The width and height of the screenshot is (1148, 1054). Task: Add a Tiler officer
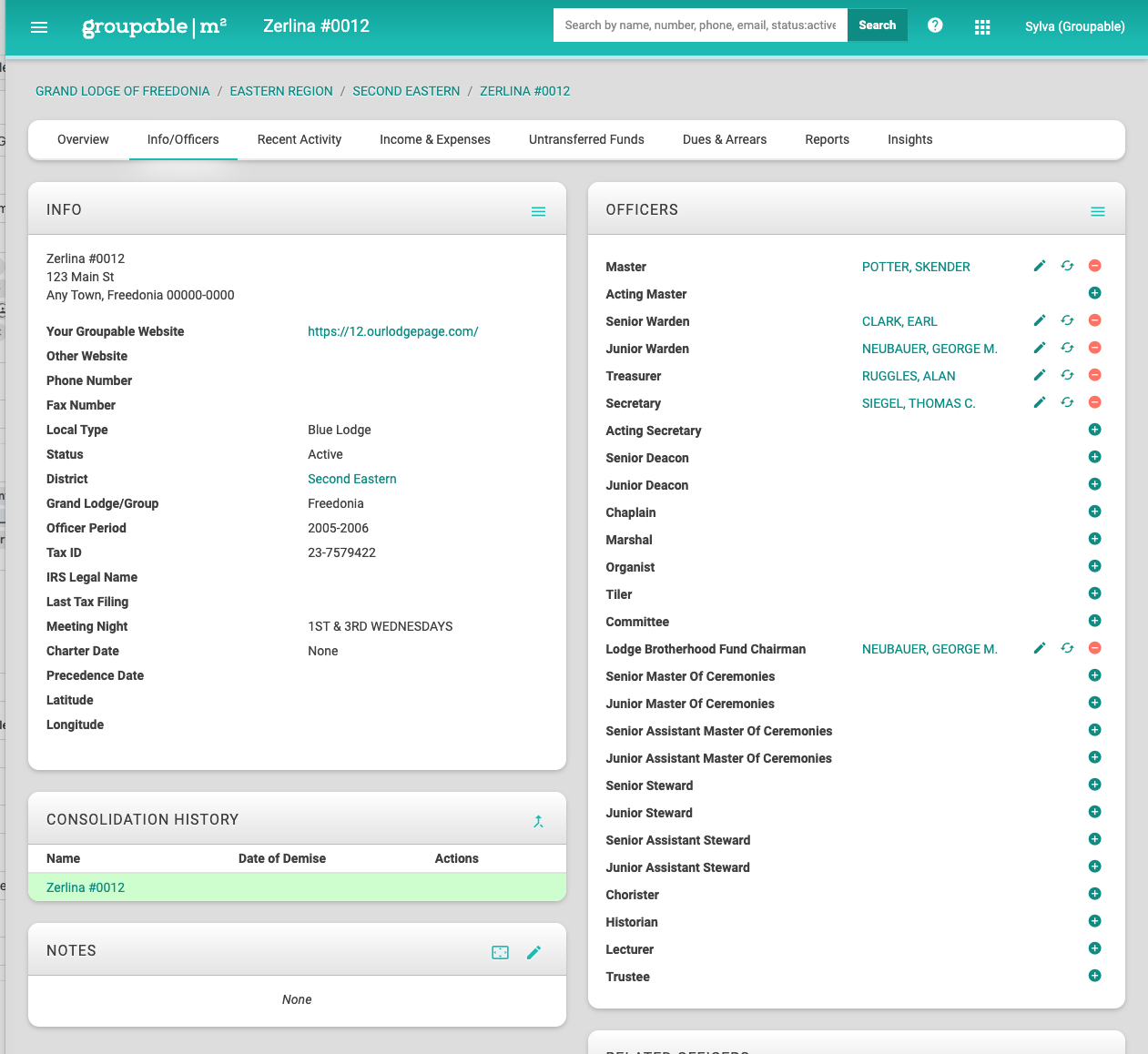pyautogui.click(x=1095, y=593)
